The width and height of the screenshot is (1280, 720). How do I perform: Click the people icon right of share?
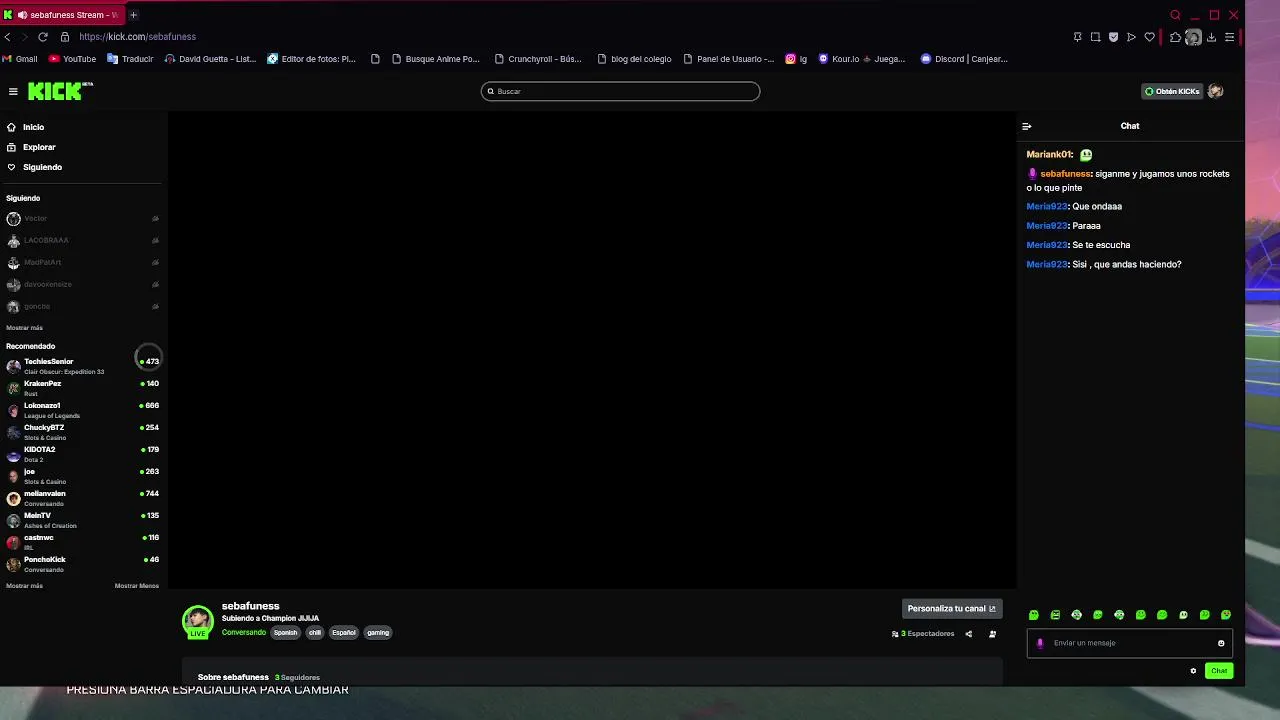tap(992, 634)
